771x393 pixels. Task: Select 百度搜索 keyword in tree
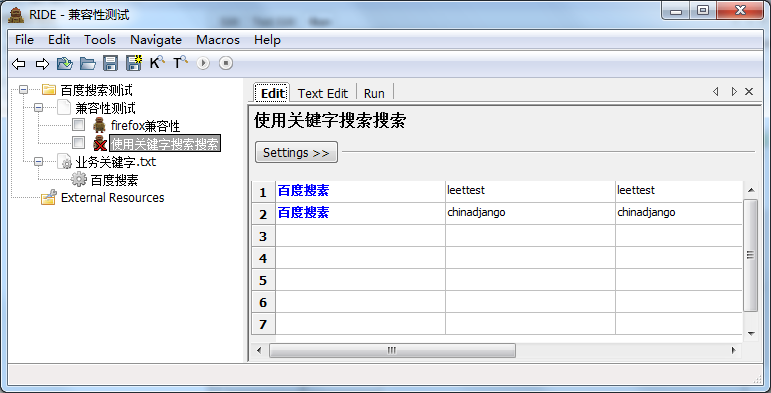click(x=115, y=180)
